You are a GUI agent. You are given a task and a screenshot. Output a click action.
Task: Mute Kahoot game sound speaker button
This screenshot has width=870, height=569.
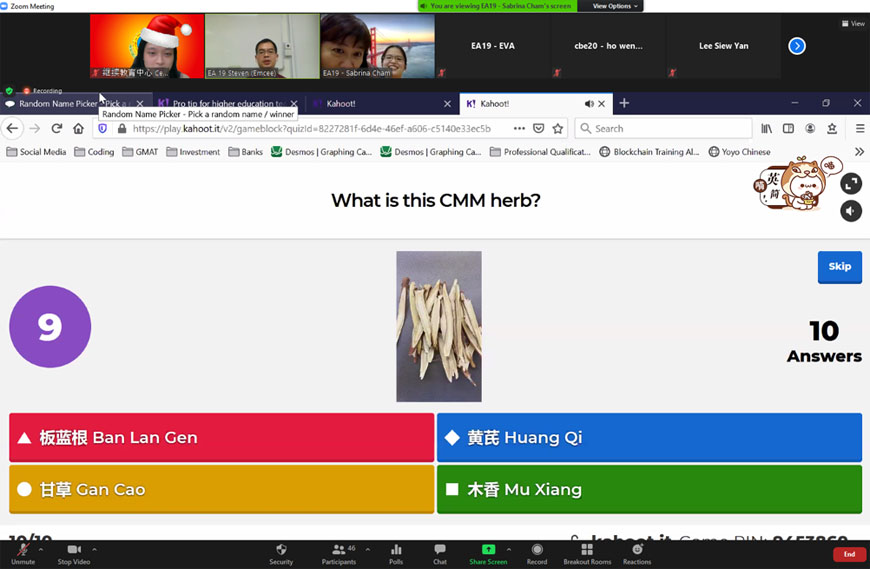[x=851, y=211]
